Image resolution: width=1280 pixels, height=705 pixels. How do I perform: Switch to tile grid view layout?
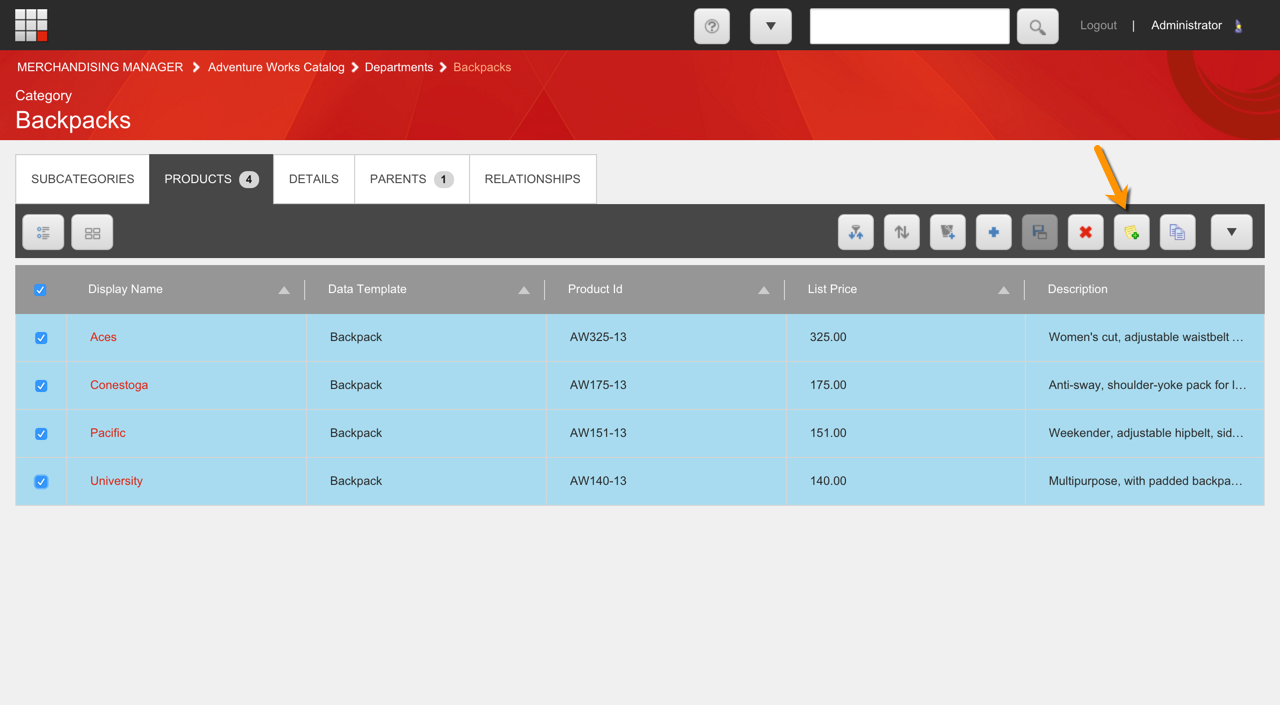tap(92, 232)
